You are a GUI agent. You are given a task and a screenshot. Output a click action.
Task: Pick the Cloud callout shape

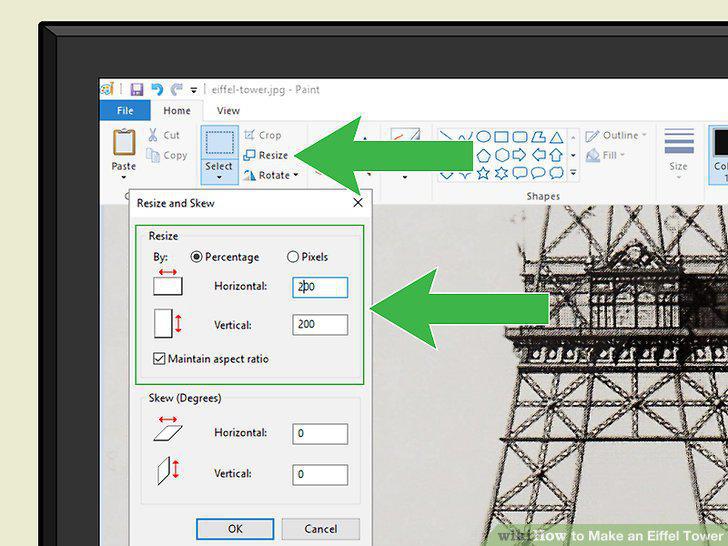[556, 173]
